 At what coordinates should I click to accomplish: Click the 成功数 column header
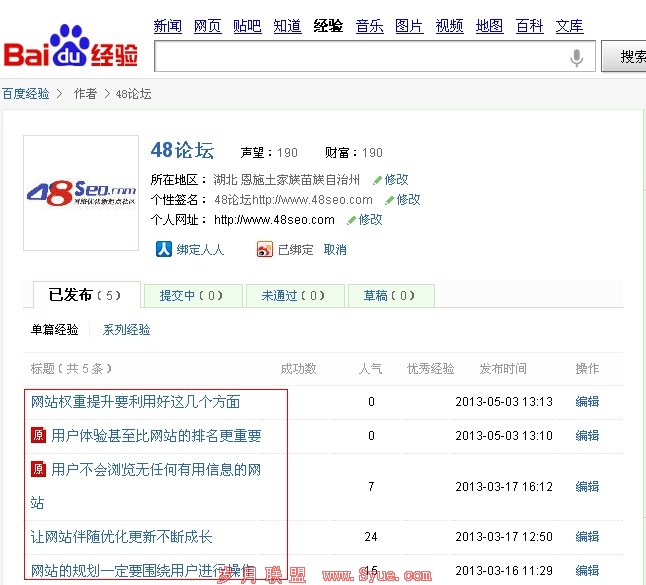298,368
